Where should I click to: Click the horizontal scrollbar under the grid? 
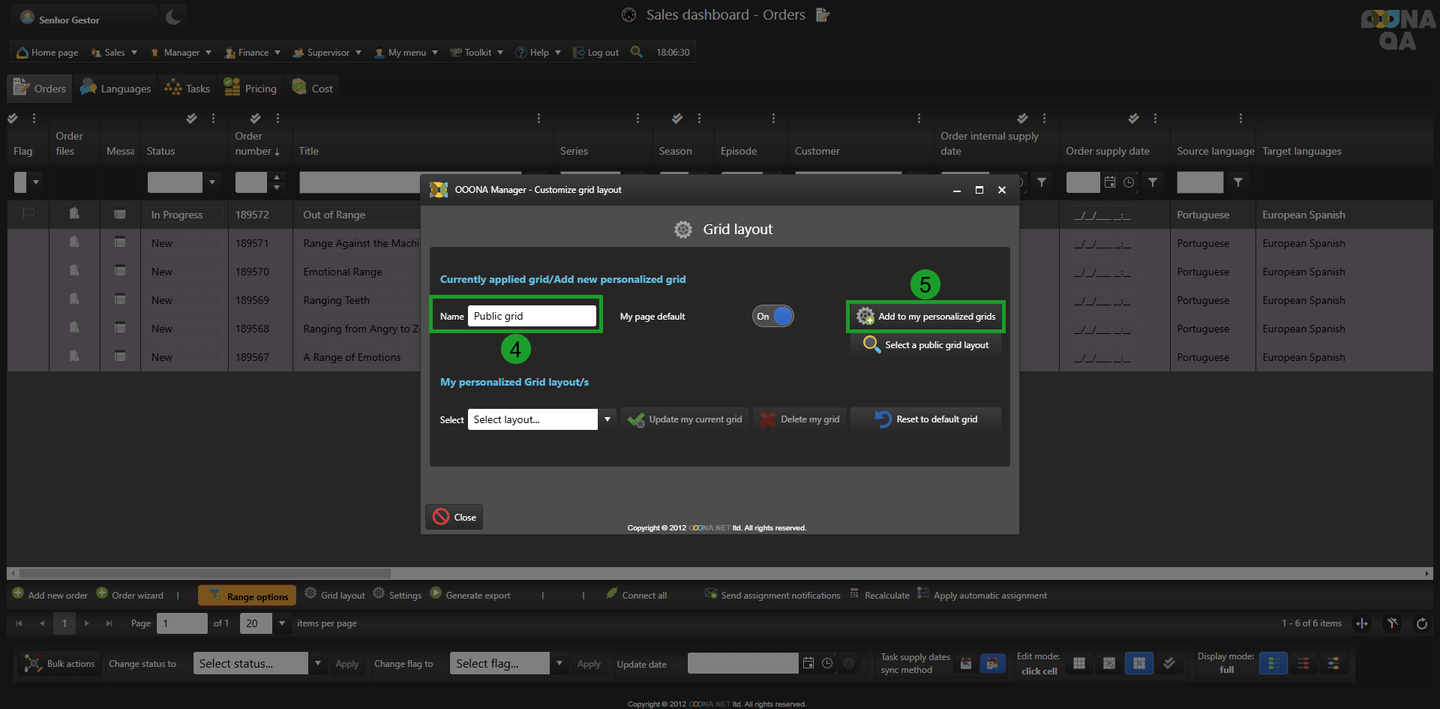pos(719,574)
